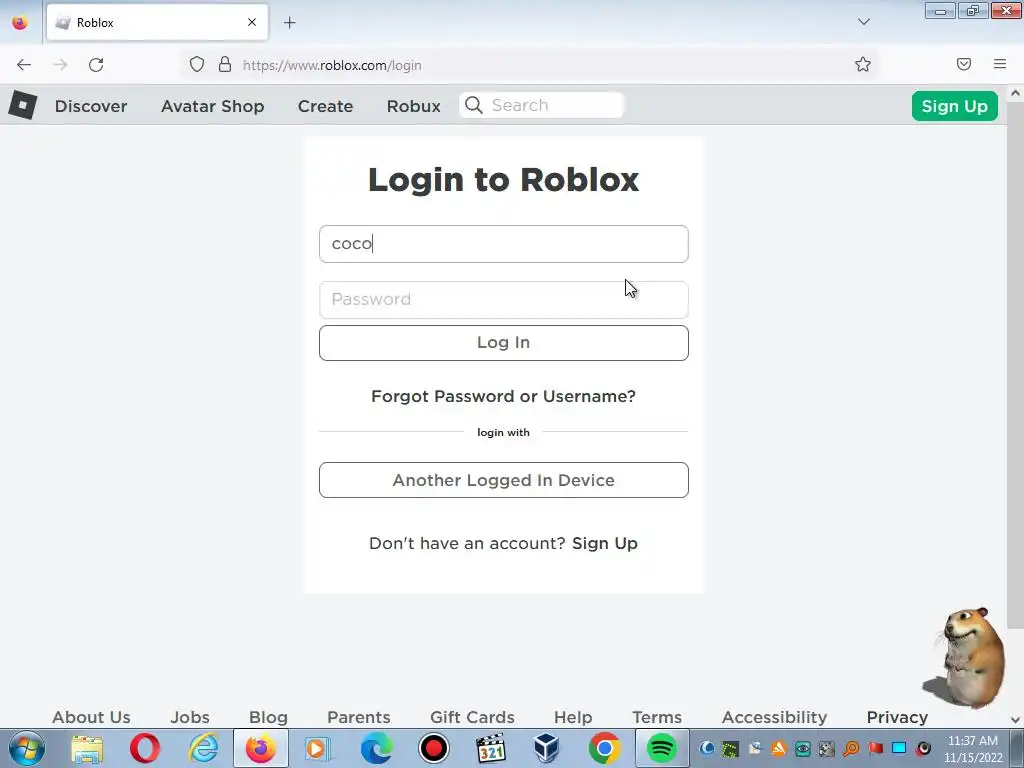Launch Microsoft Edge from the taskbar
The height and width of the screenshot is (768, 1024).
click(x=376, y=748)
